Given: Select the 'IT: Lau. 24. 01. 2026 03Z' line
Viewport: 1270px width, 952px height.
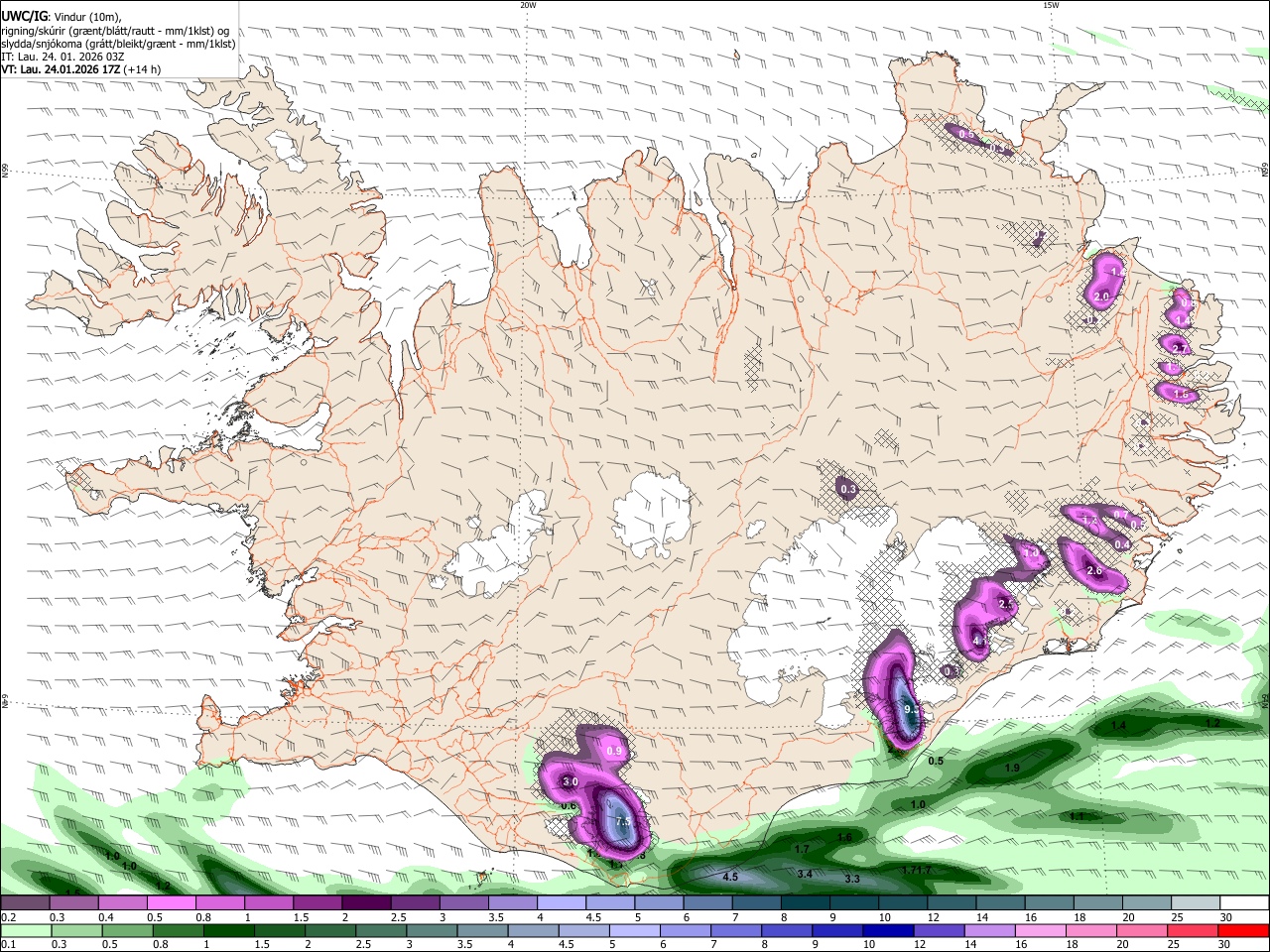Looking at the screenshot, I should [x=63, y=57].
